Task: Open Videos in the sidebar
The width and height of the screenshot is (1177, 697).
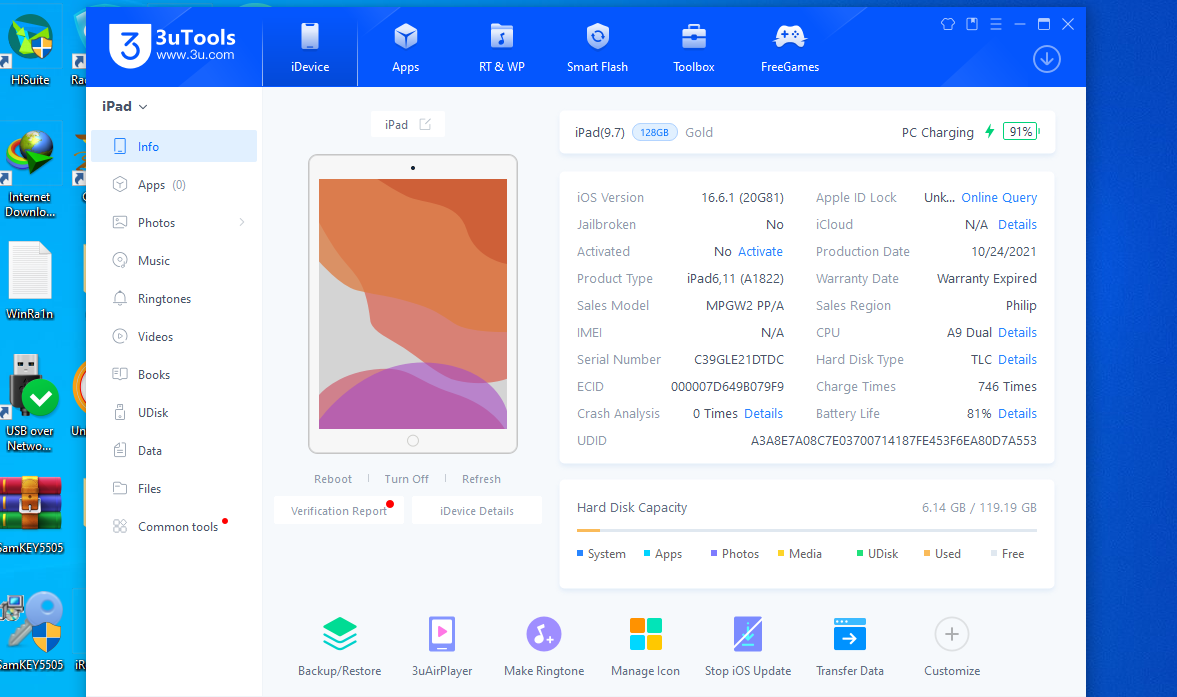Action: coord(174,337)
